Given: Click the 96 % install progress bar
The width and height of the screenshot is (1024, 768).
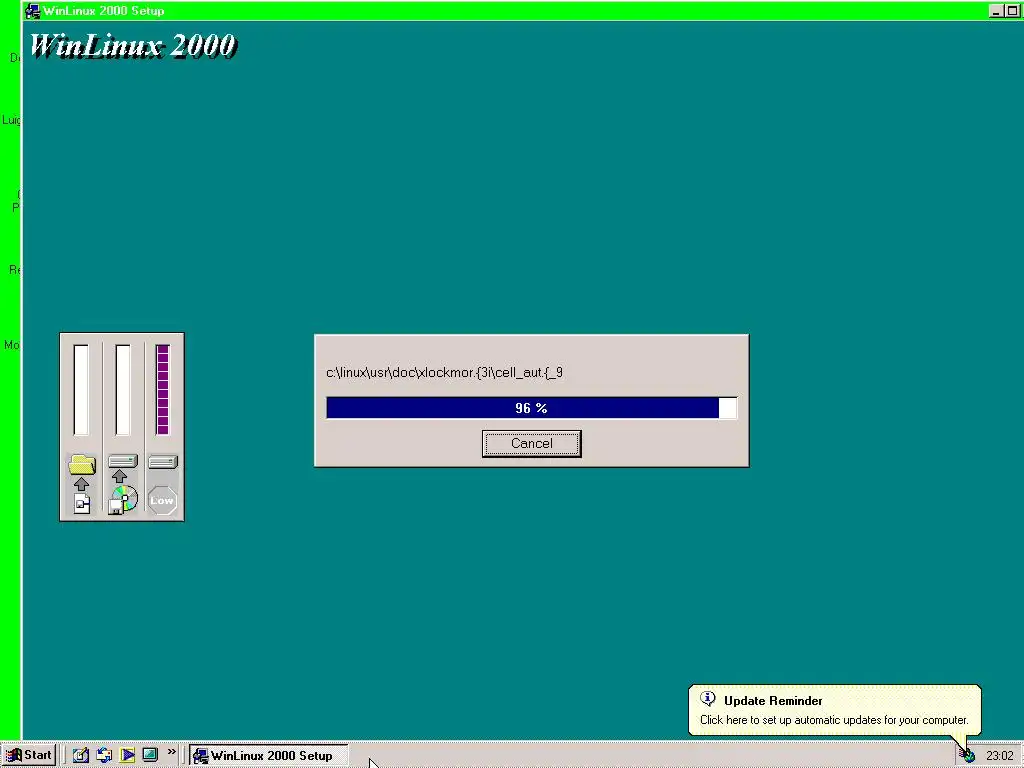Looking at the screenshot, I should point(532,408).
